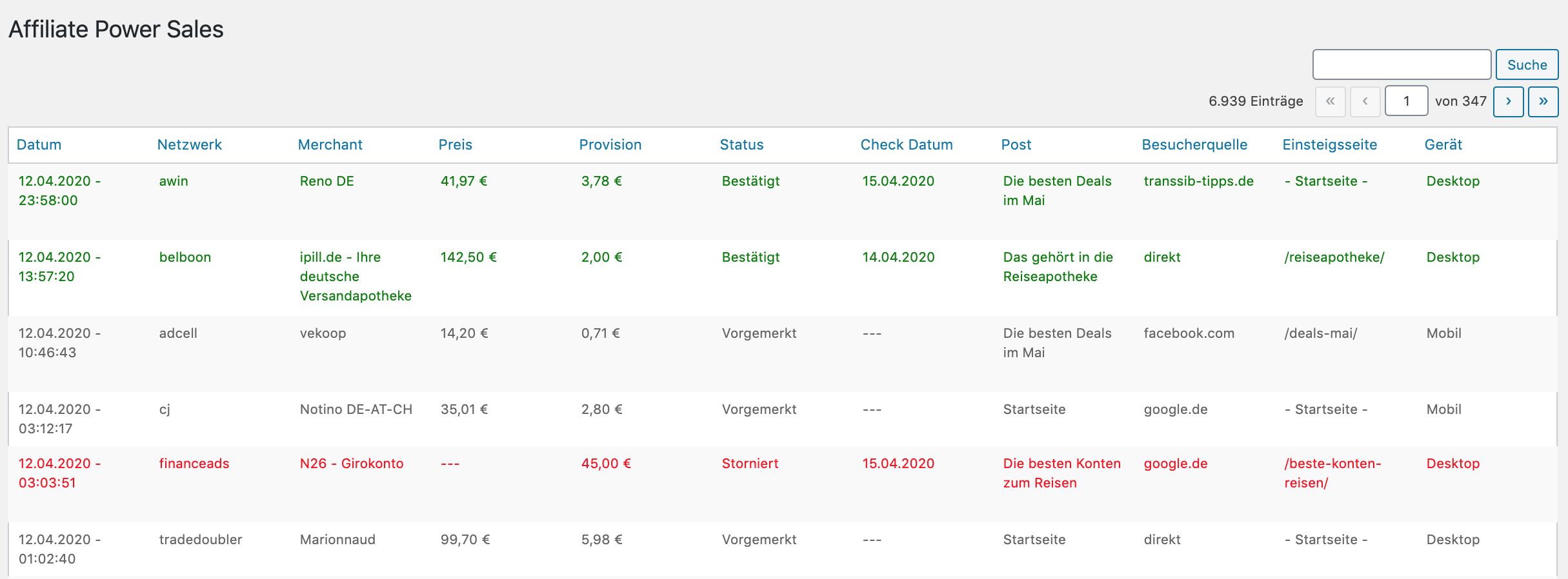Screen dimensions: 1568x579
Task: Focus the search input field
Action: (x=1402, y=64)
